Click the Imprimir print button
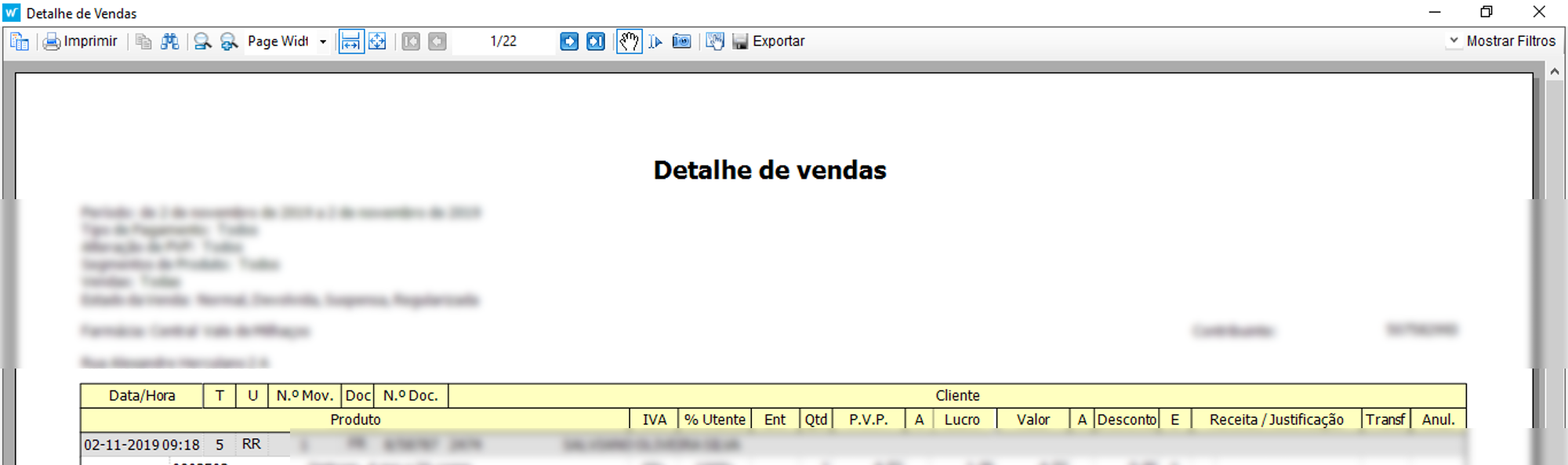 (81, 42)
